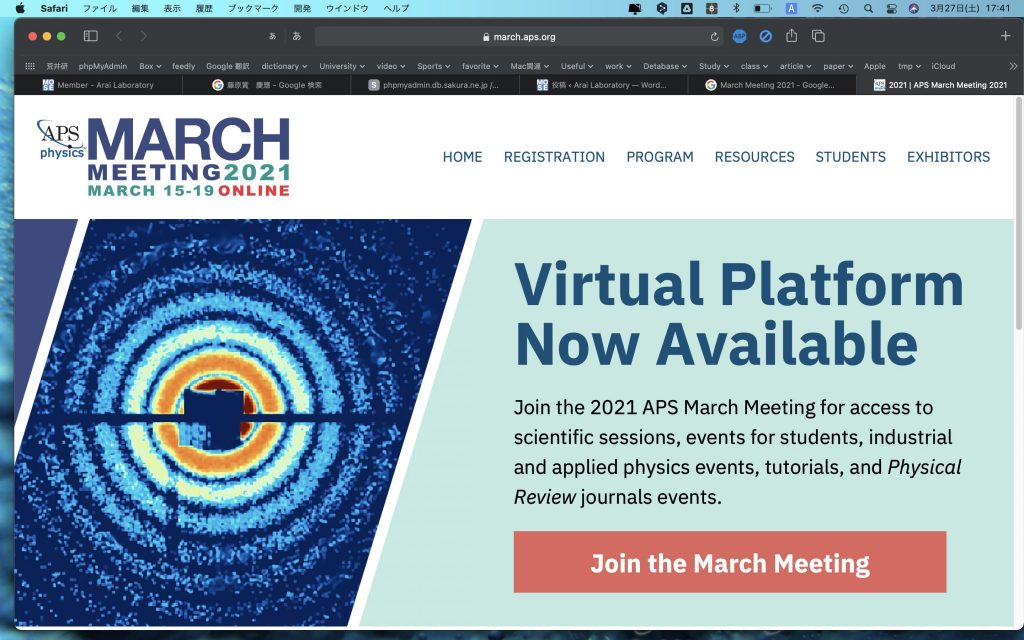Show the tab overview
The image size is (1024, 640).
tap(818, 36)
